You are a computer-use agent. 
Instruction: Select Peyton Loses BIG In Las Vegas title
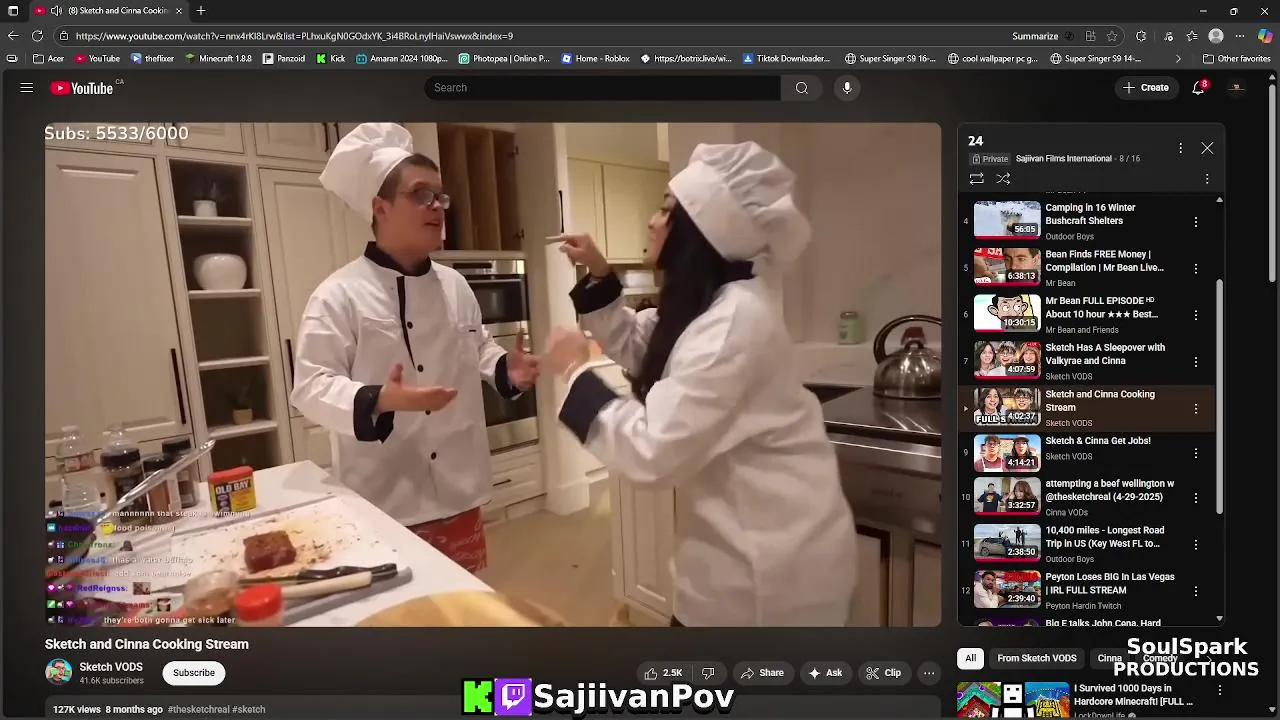click(x=1109, y=583)
